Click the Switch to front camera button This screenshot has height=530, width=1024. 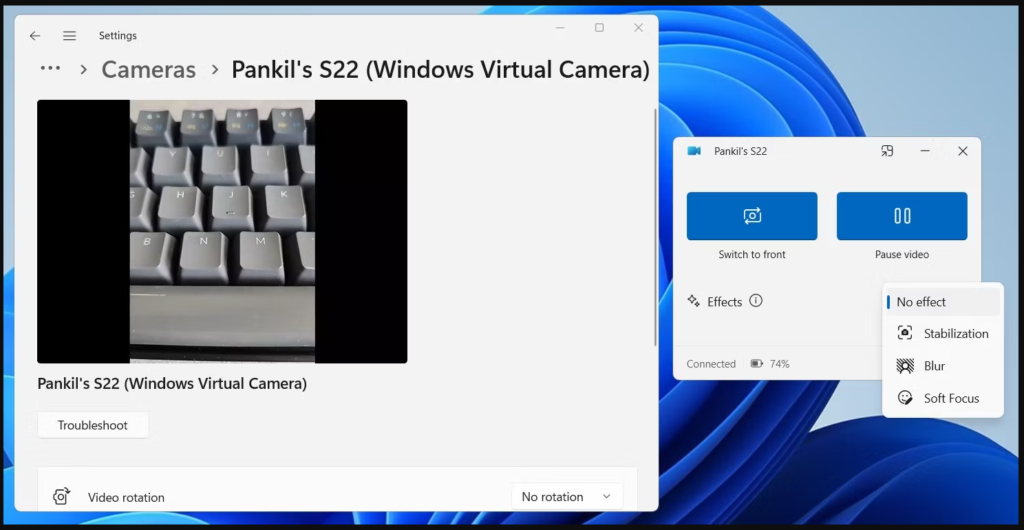[752, 216]
